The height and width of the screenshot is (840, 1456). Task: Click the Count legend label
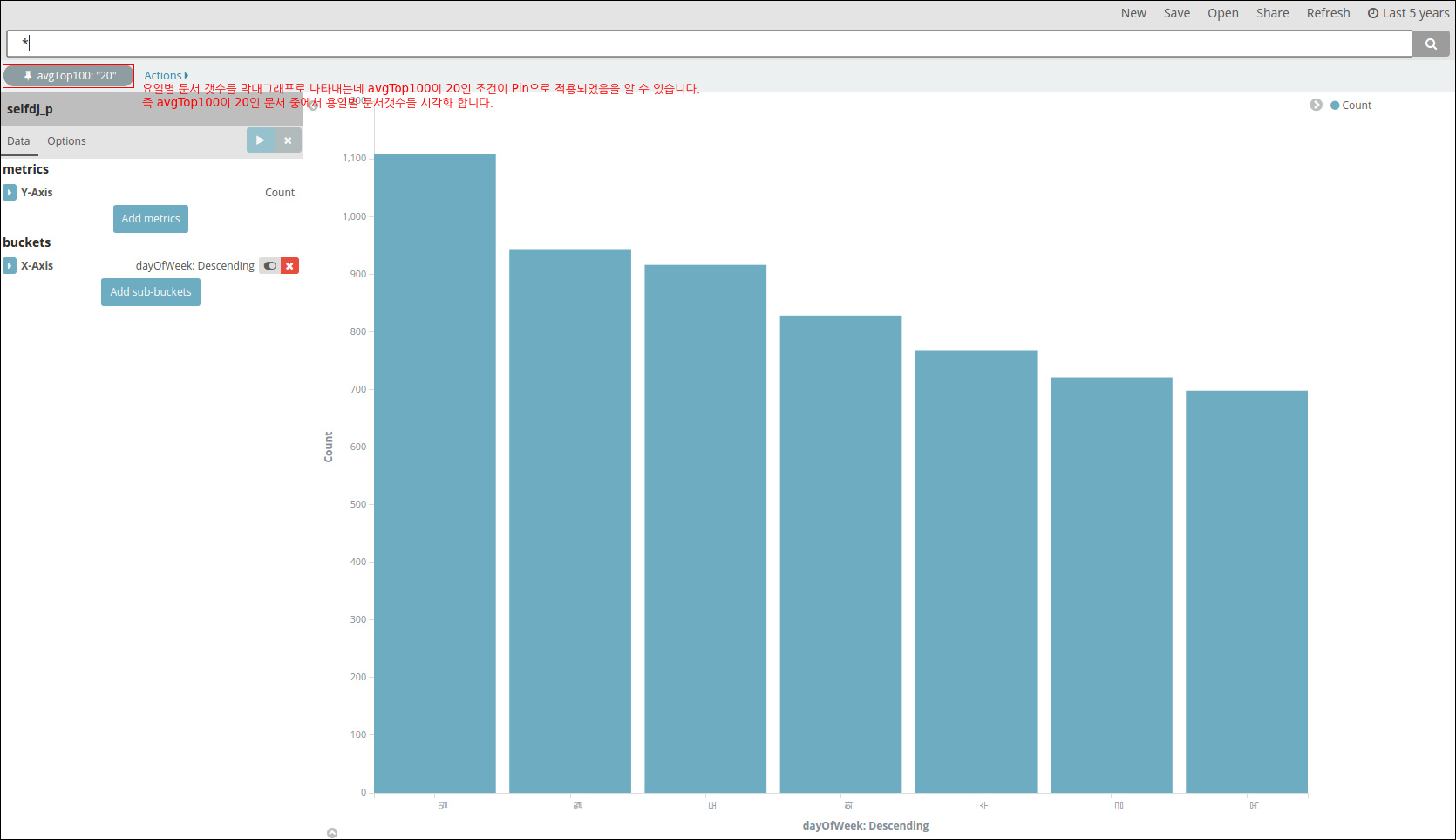coord(1357,106)
